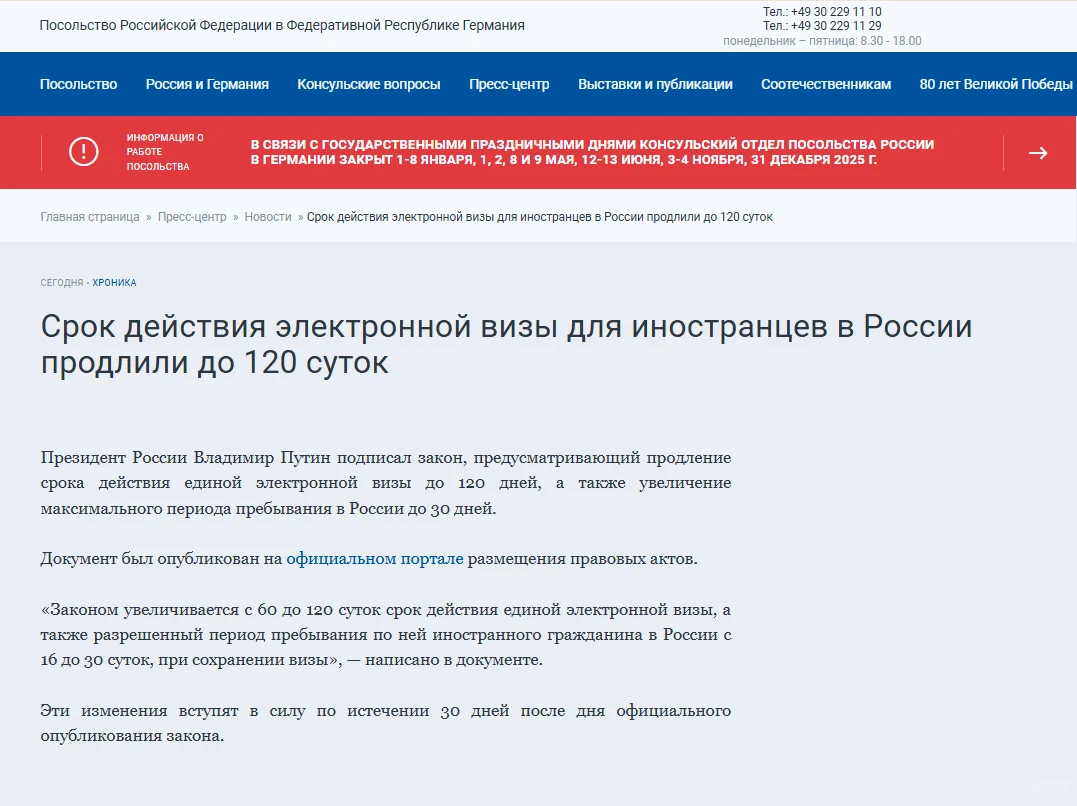Click the exclamation mark alert icon

point(84,152)
